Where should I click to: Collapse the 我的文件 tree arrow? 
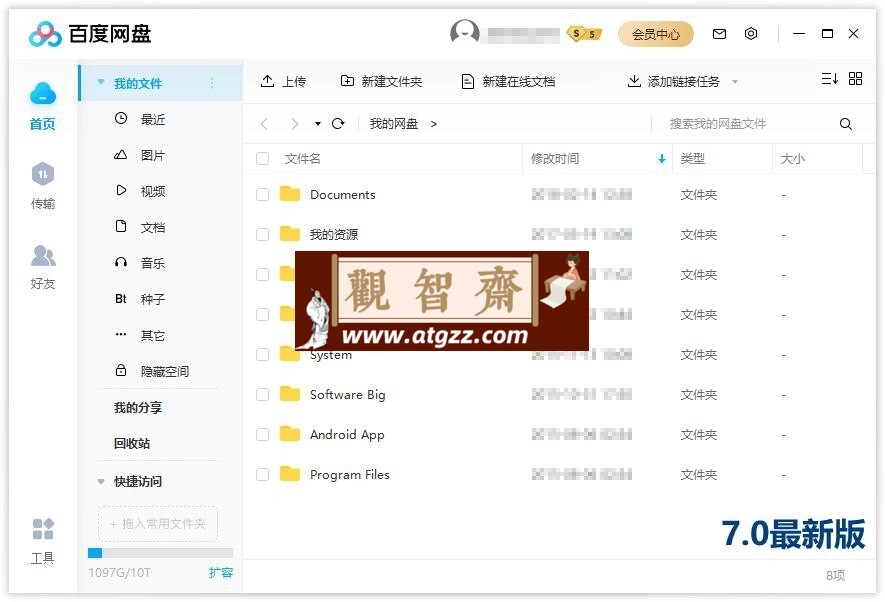101,82
